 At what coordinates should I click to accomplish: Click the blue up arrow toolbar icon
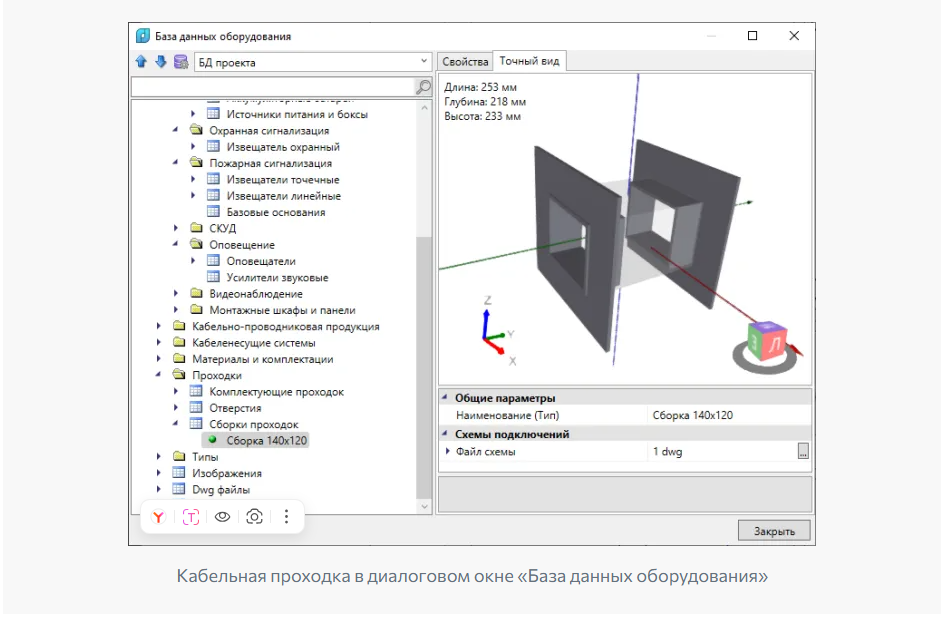(x=141, y=62)
